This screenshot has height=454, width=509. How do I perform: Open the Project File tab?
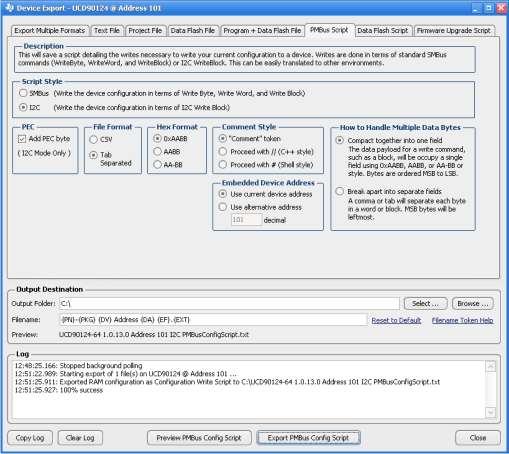pyautogui.click(x=145, y=31)
